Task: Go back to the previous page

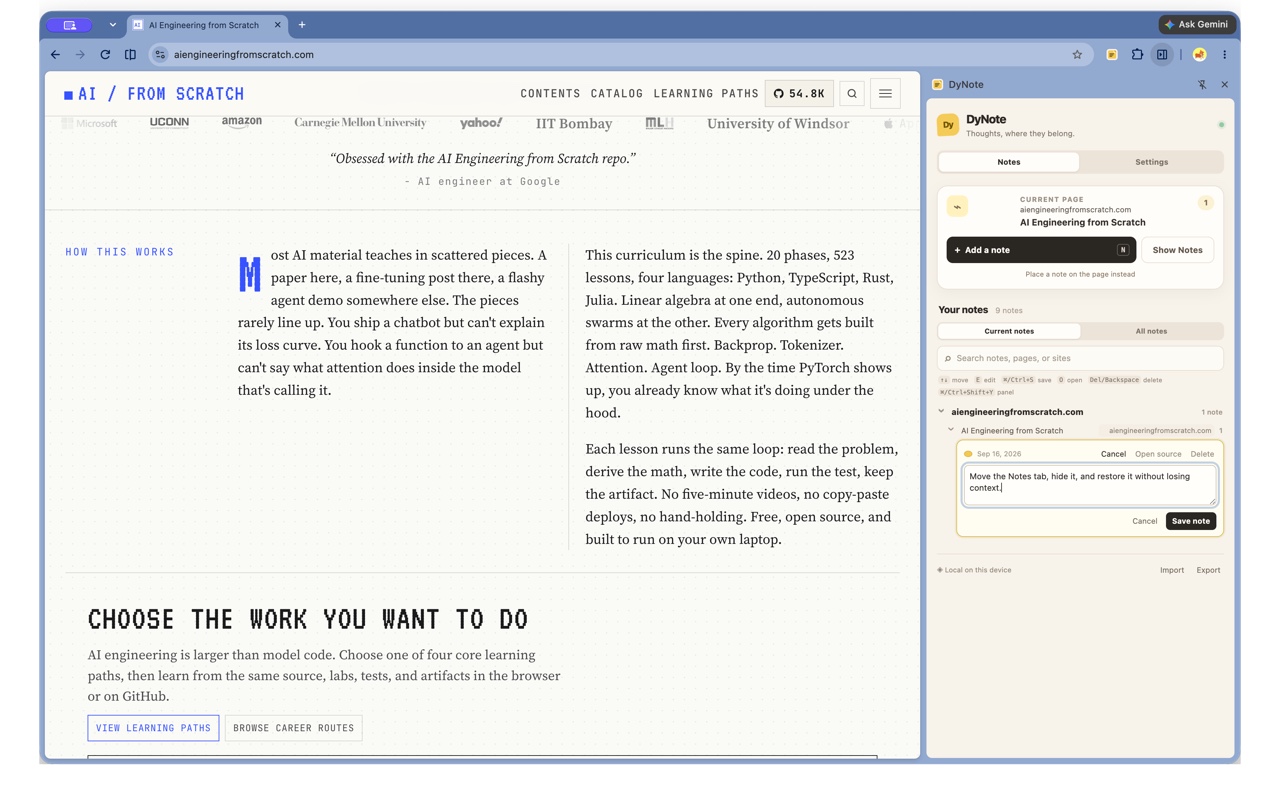Action: tap(55, 55)
